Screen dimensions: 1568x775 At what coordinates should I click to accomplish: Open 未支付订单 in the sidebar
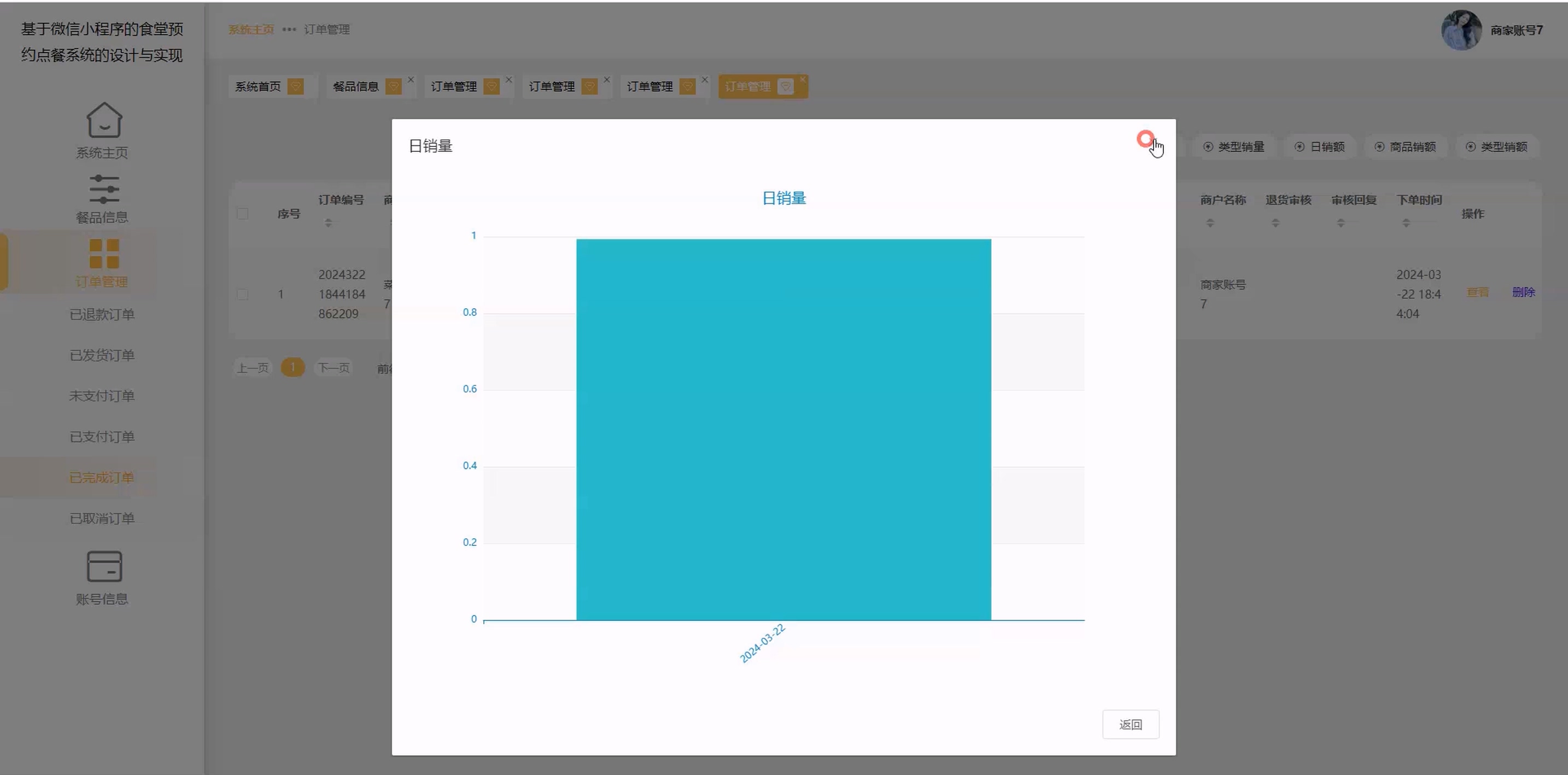click(x=102, y=396)
